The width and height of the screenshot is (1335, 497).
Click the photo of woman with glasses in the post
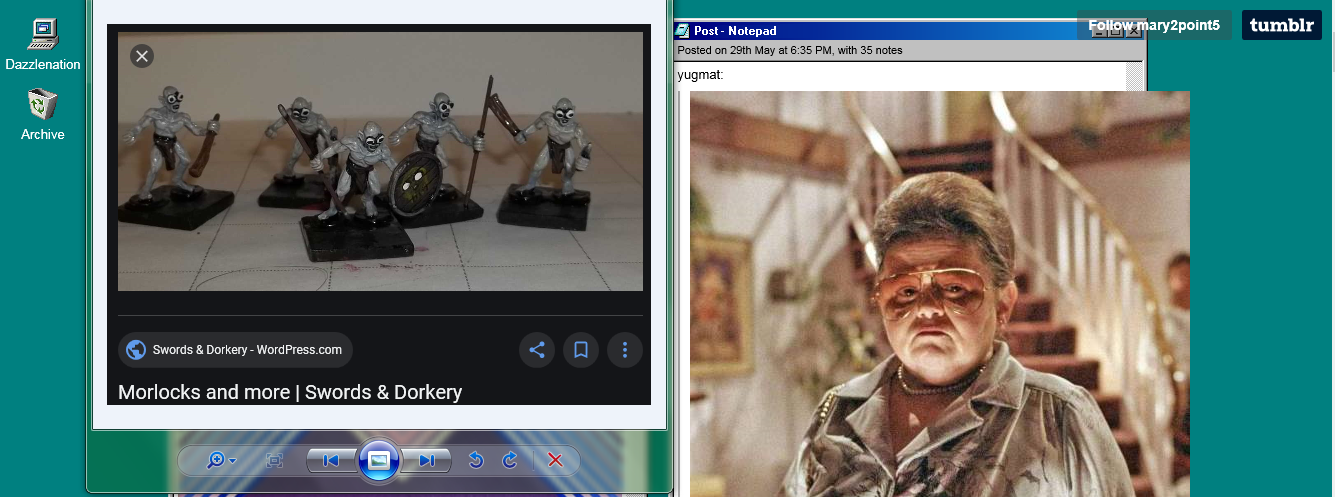click(x=940, y=294)
